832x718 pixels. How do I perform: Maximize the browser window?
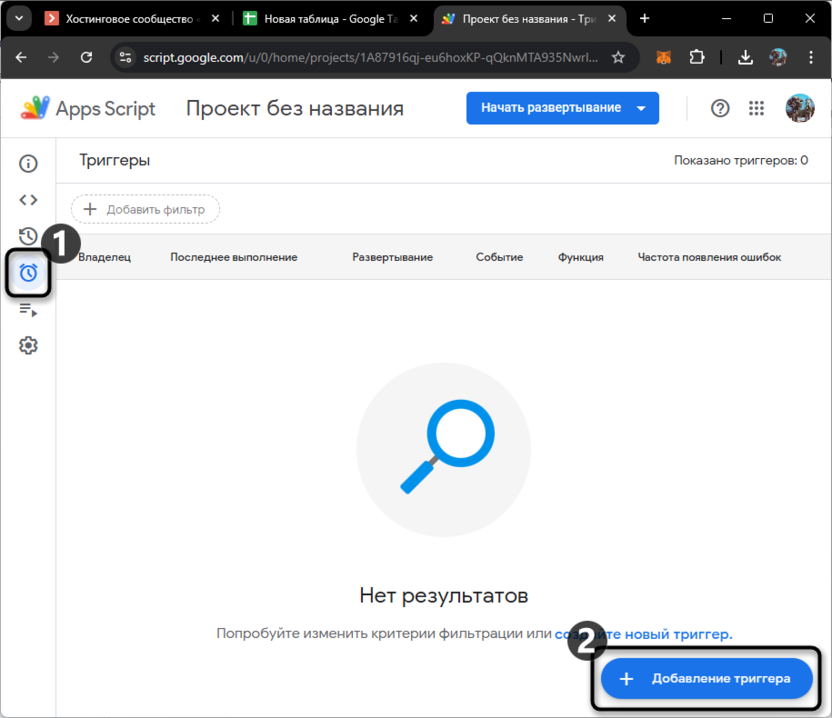768,19
